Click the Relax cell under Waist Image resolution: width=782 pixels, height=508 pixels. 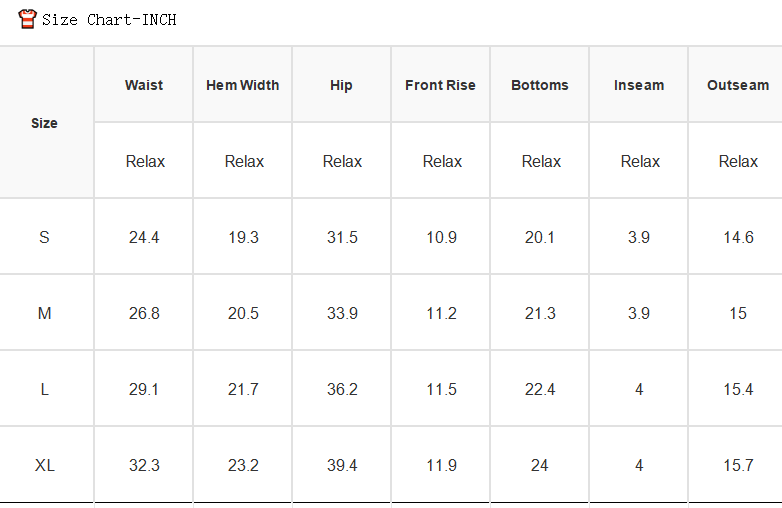[x=145, y=162]
